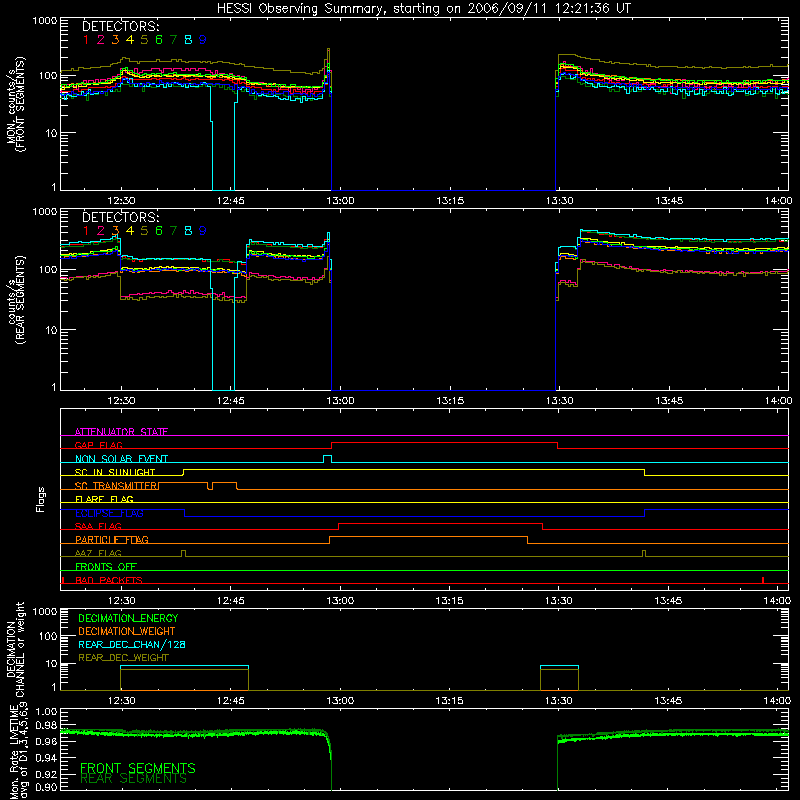The height and width of the screenshot is (800, 800).
Task: Click the ATTENUATOR_STATE flag label
Action: (x=121, y=432)
